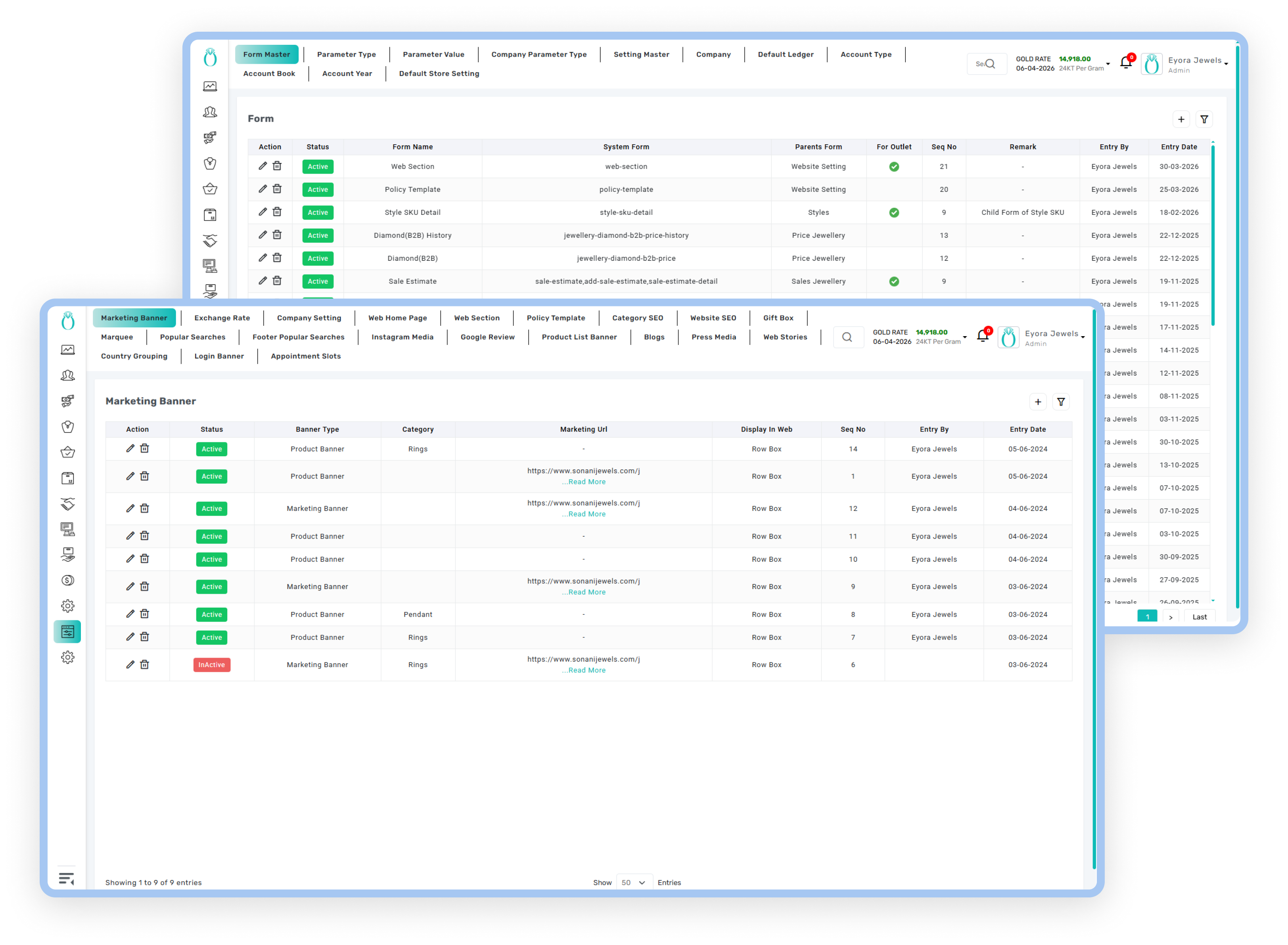1288x945 pixels.
Task: Click the Last pagination button
Action: click(1199, 617)
